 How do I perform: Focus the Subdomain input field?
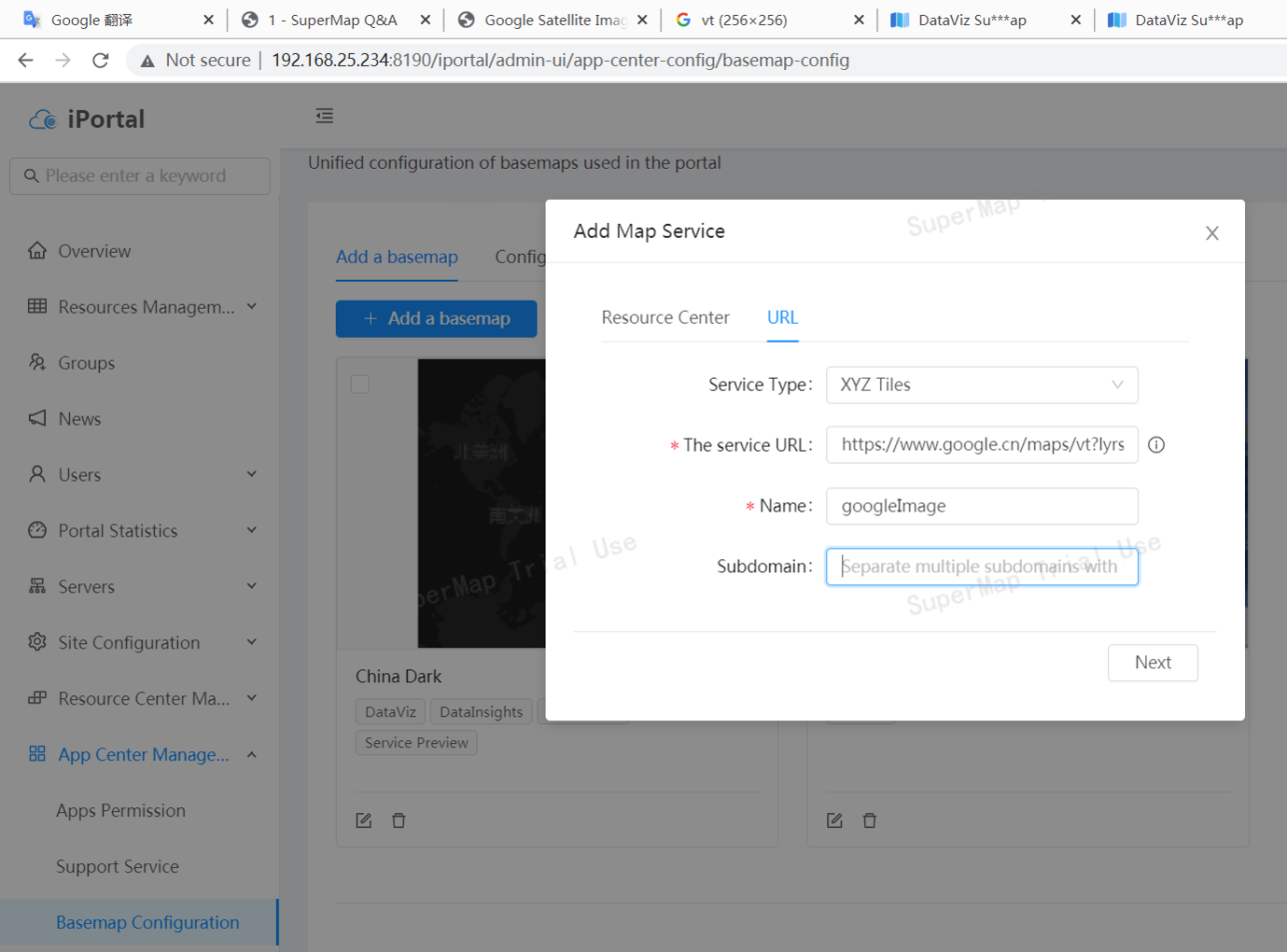[982, 567]
